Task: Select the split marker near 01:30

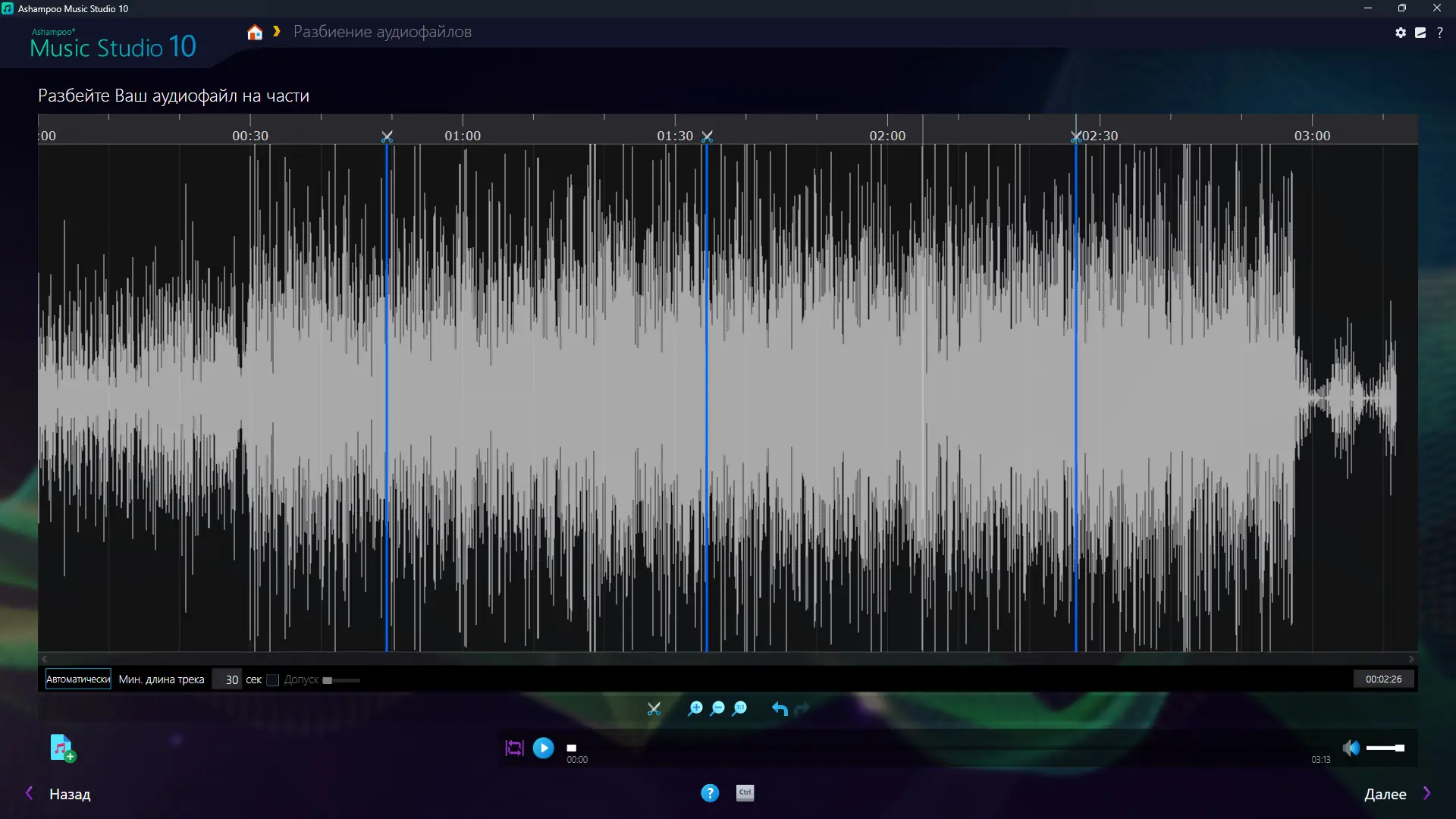Action: pos(707,136)
